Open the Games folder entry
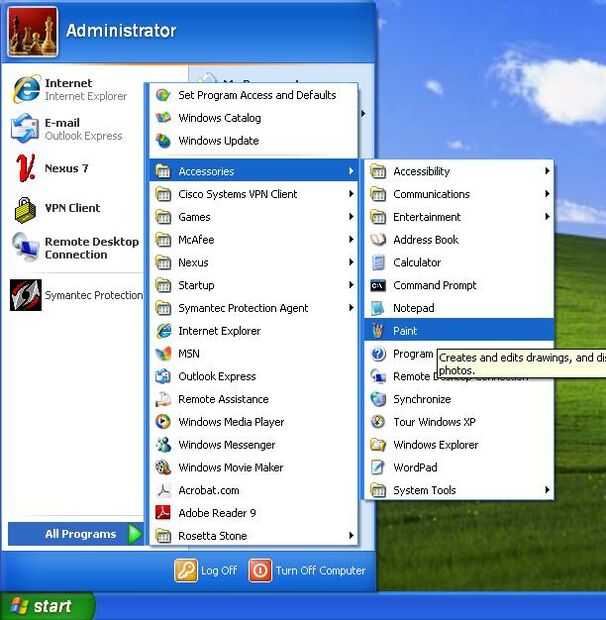Image resolution: width=606 pixels, height=620 pixels. tap(254, 217)
